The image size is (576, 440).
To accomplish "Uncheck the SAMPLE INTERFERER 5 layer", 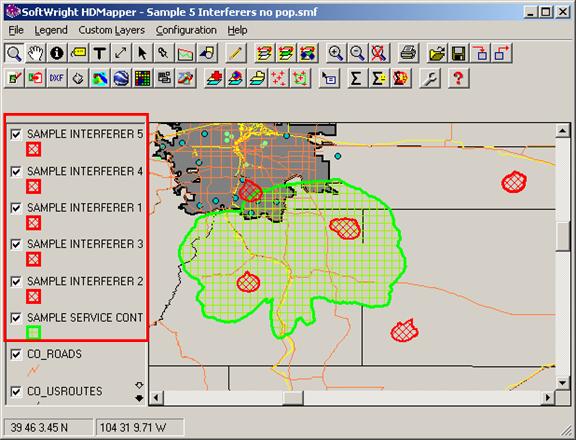I will pyautogui.click(x=16, y=134).
